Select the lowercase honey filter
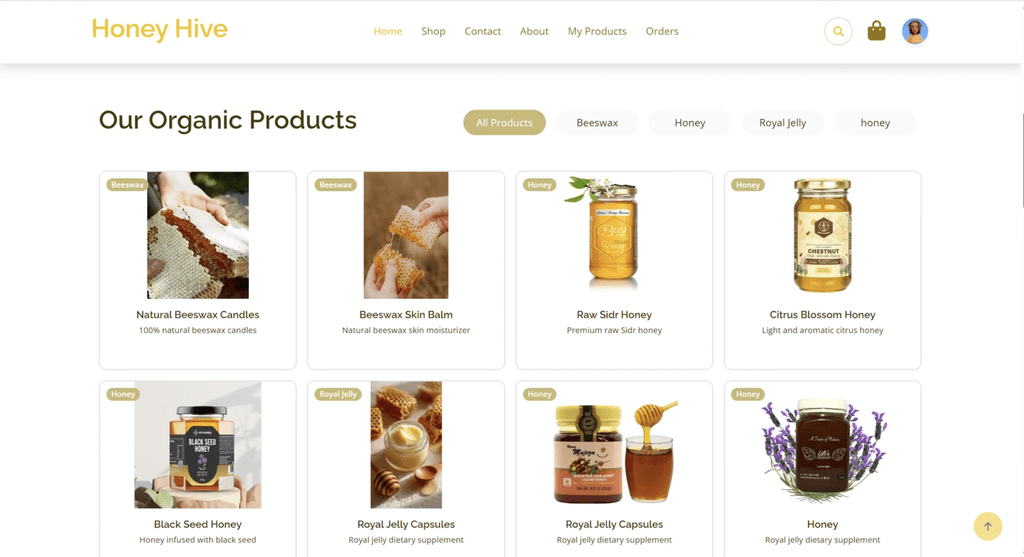The image size is (1024, 557). tap(875, 123)
